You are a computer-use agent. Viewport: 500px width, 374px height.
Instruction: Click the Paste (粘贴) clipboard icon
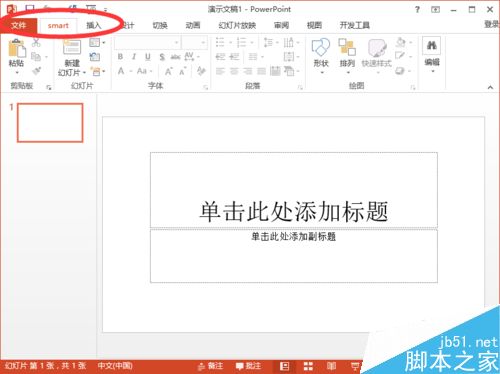click(x=17, y=48)
